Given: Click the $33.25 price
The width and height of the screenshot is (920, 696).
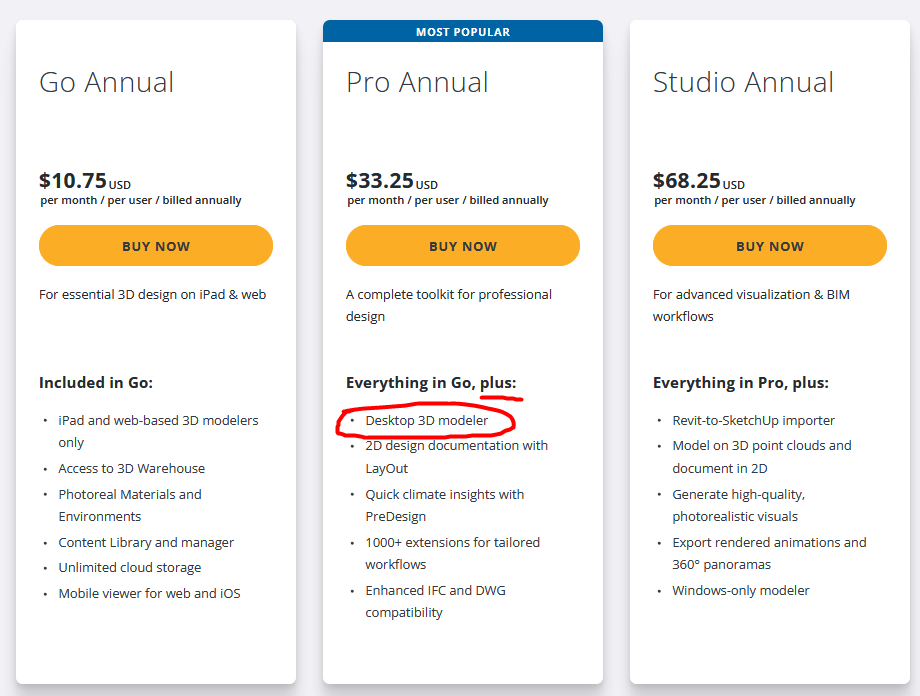Looking at the screenshot, I should (380, 181).
